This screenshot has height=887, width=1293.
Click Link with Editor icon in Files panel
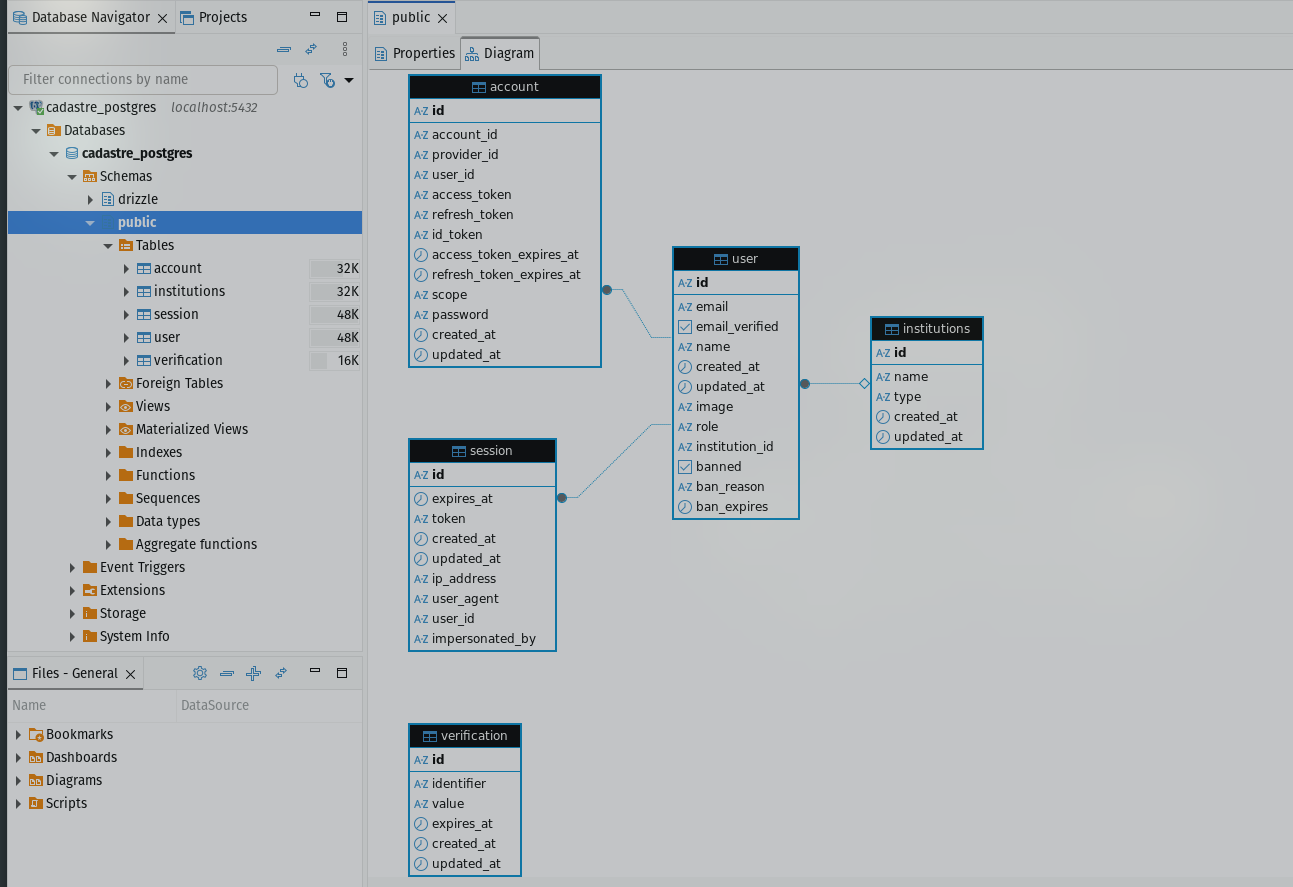click(x=281, y=673)
